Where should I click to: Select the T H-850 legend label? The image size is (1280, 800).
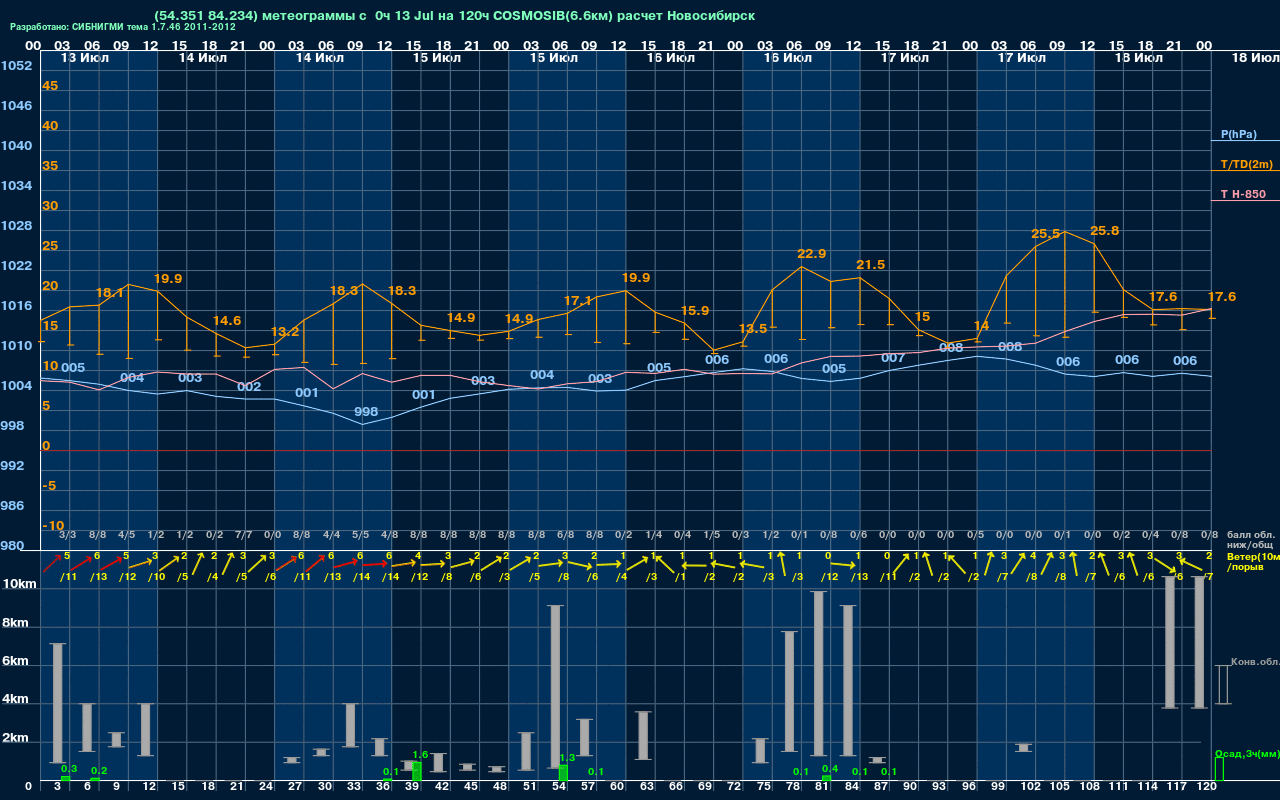point(1243,194)
